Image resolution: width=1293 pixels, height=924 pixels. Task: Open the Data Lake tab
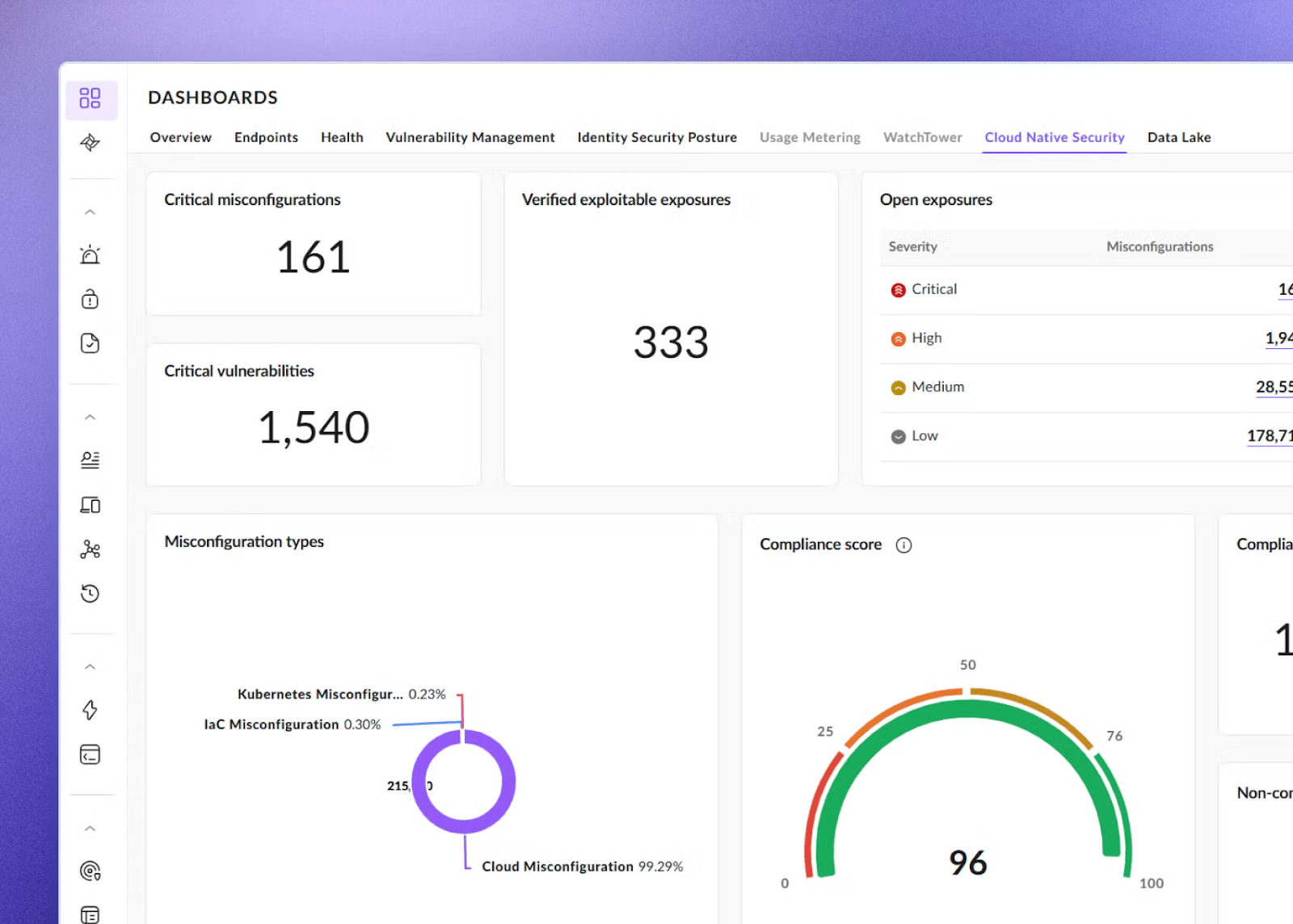point(1179,137)
